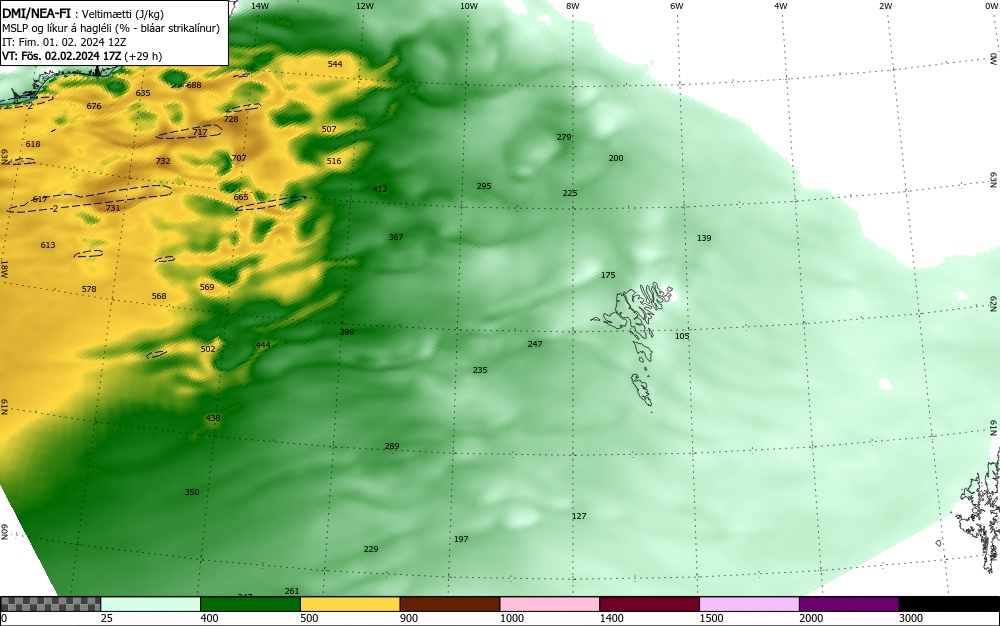Click the map value 200

616,158
